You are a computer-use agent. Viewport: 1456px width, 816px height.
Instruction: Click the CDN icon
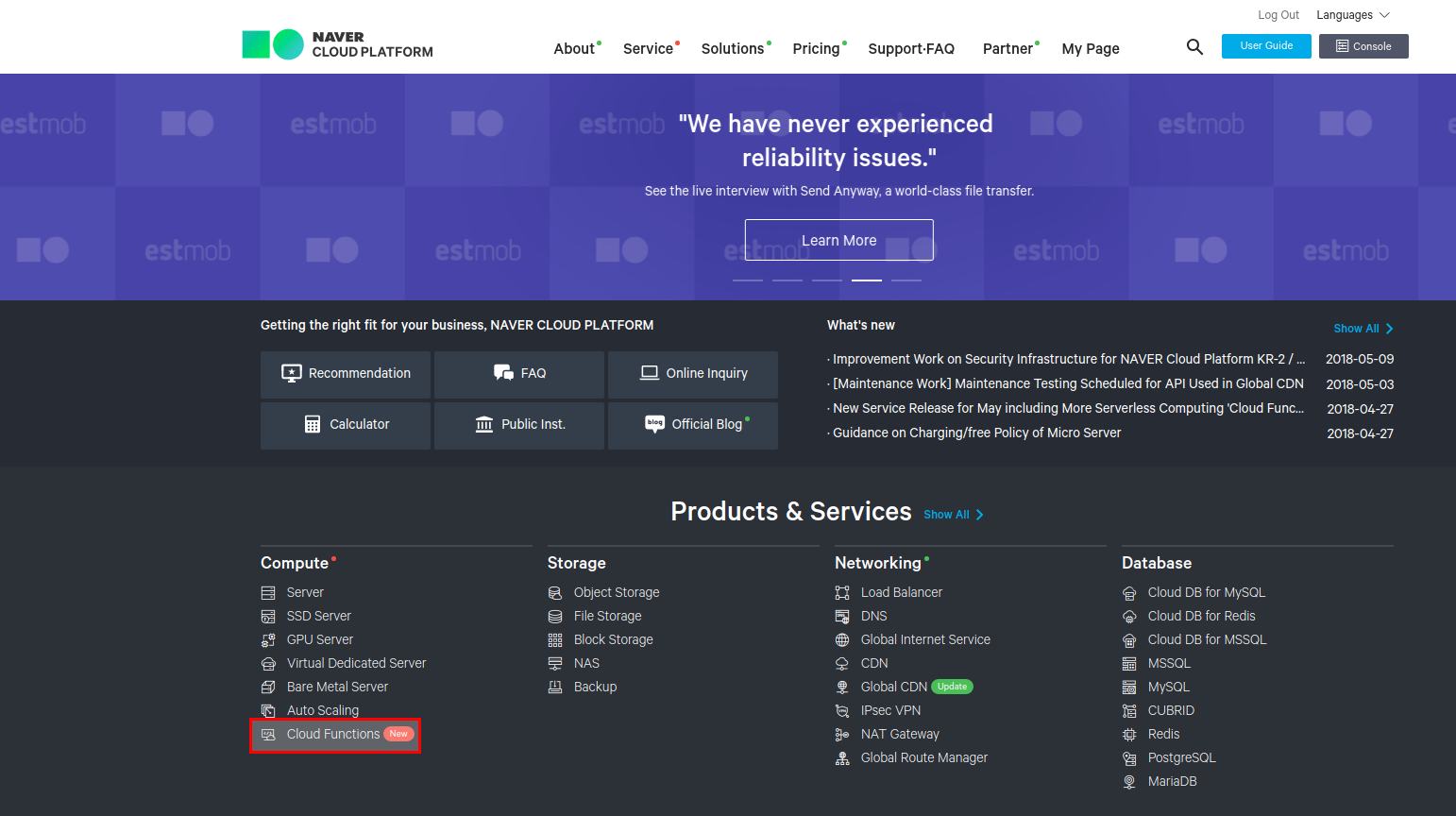(x=842, y=663)
